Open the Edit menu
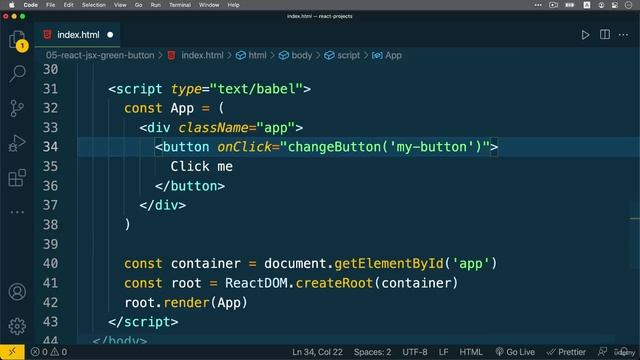 click(69, 5)
